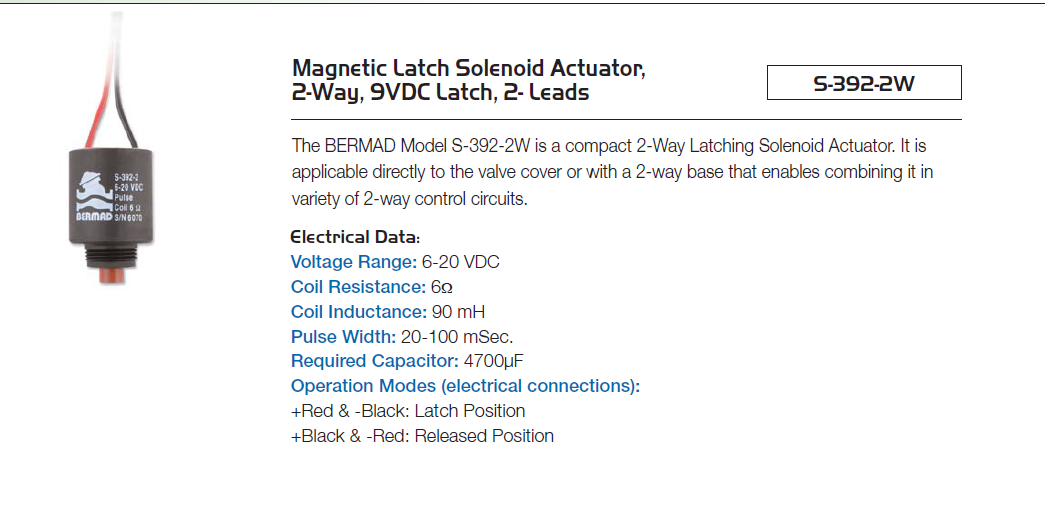1045x526 pixels.
Task: Click the 6-20 VDC voltage value
Action: click(x=461, y=262)
